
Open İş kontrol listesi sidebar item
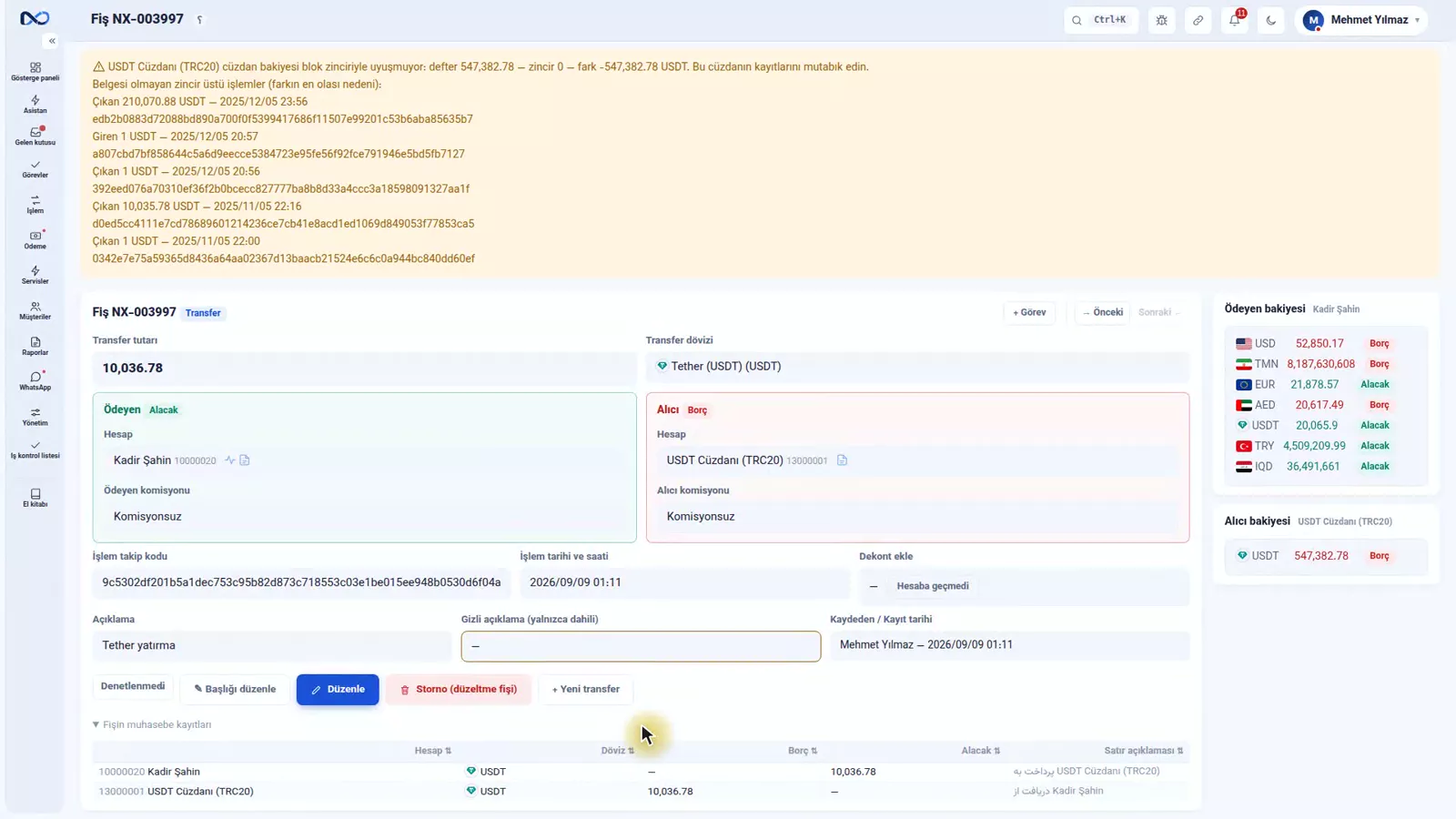[35, 450]
